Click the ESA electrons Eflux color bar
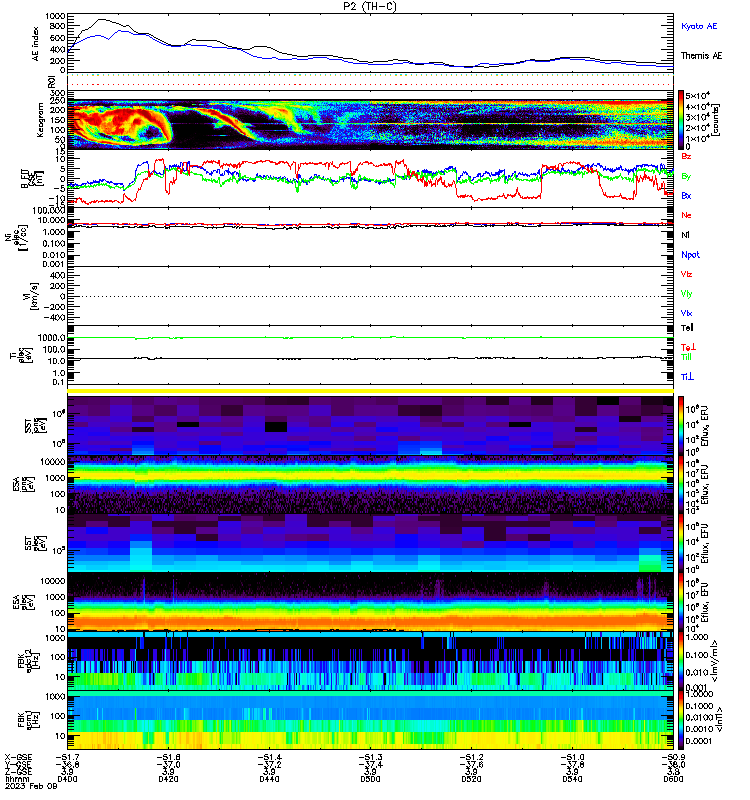Image resolution: width=750 pixels, height=800 pixels. point(681,602)
